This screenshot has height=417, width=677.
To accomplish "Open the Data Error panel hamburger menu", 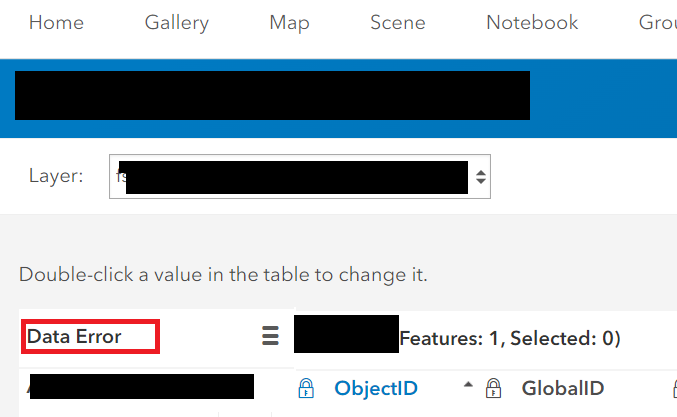I will click(270, 337).
